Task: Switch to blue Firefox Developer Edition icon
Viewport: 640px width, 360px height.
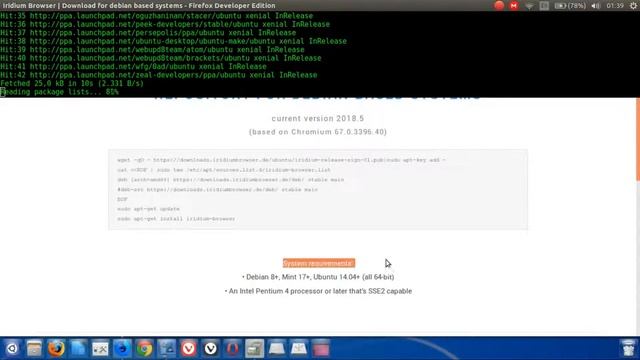Action: [x=122, y=349]
